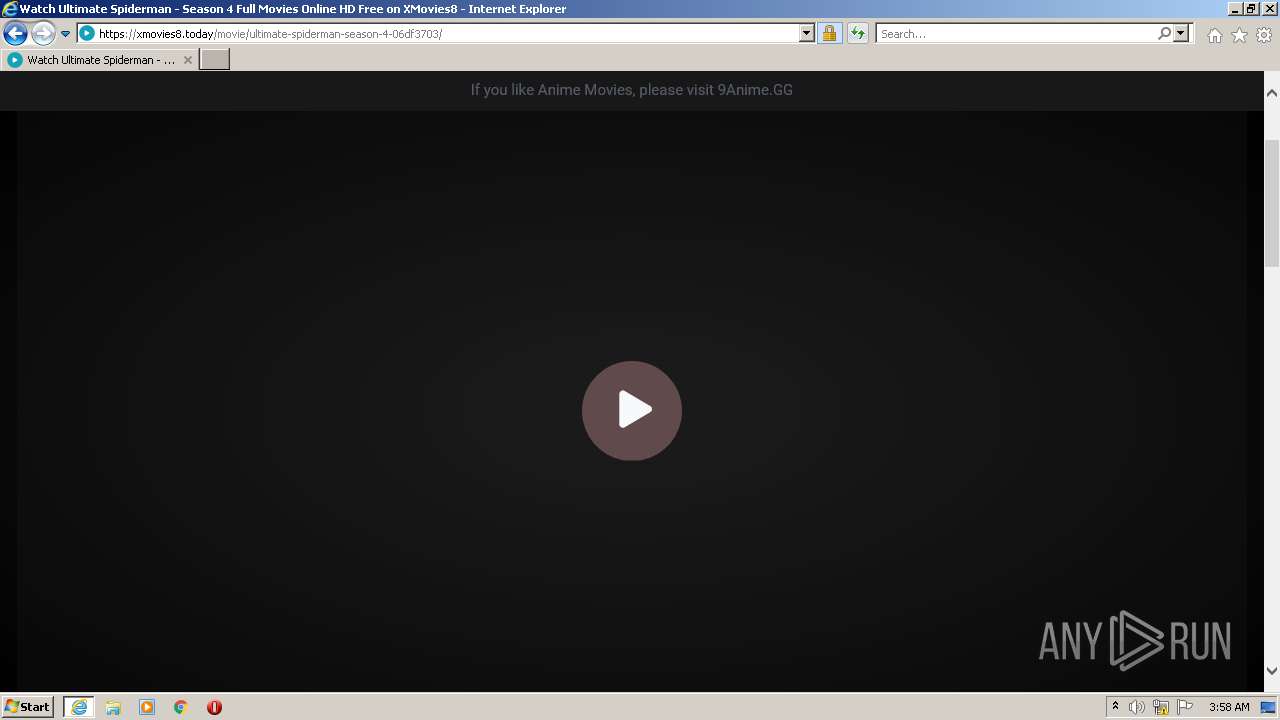This screenshot has height=720, width=1280.
Task: Restore down the Internet Explorer window
Action: (1252, 8)
